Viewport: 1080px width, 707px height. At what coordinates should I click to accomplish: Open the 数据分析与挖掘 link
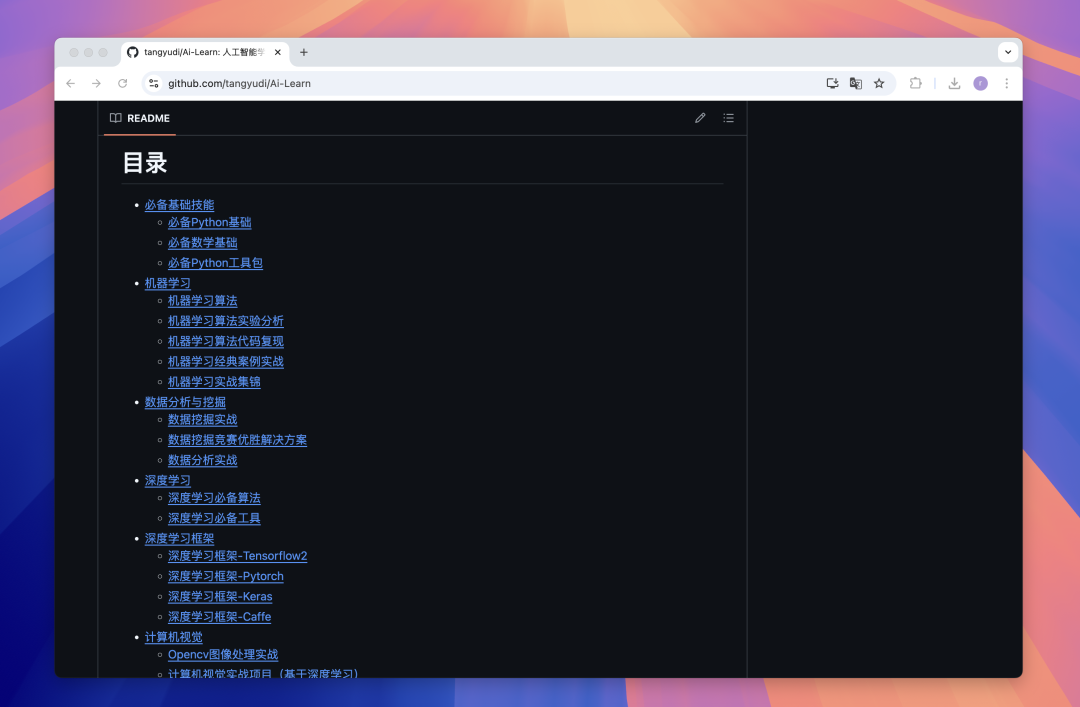[x=185, y=402]
